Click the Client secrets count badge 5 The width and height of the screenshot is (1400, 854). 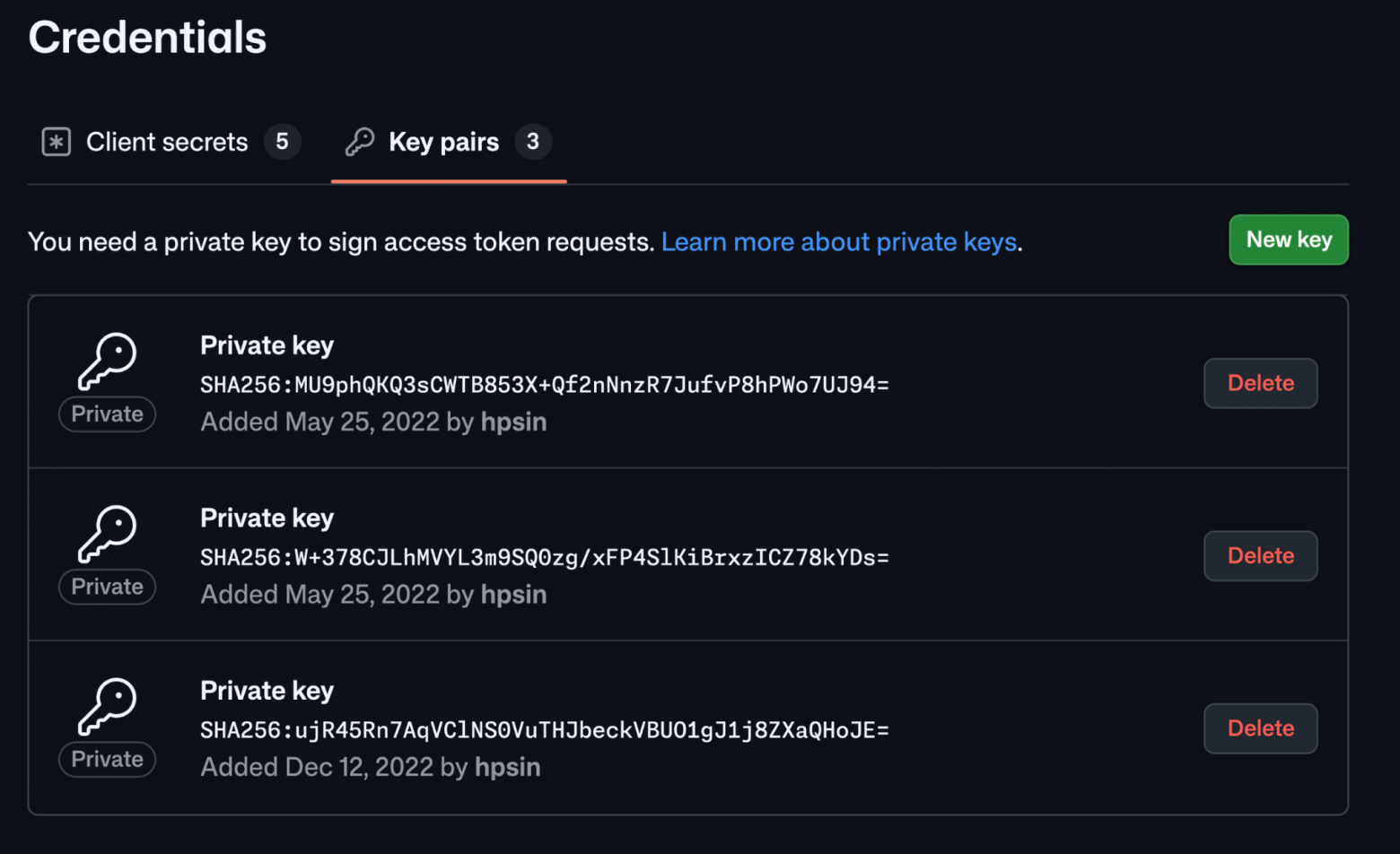click(x=282, y=142)
